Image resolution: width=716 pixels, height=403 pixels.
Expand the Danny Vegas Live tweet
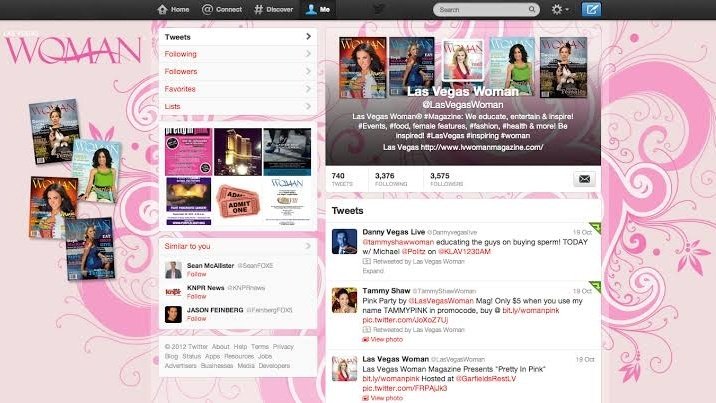(x=373, y=271)
